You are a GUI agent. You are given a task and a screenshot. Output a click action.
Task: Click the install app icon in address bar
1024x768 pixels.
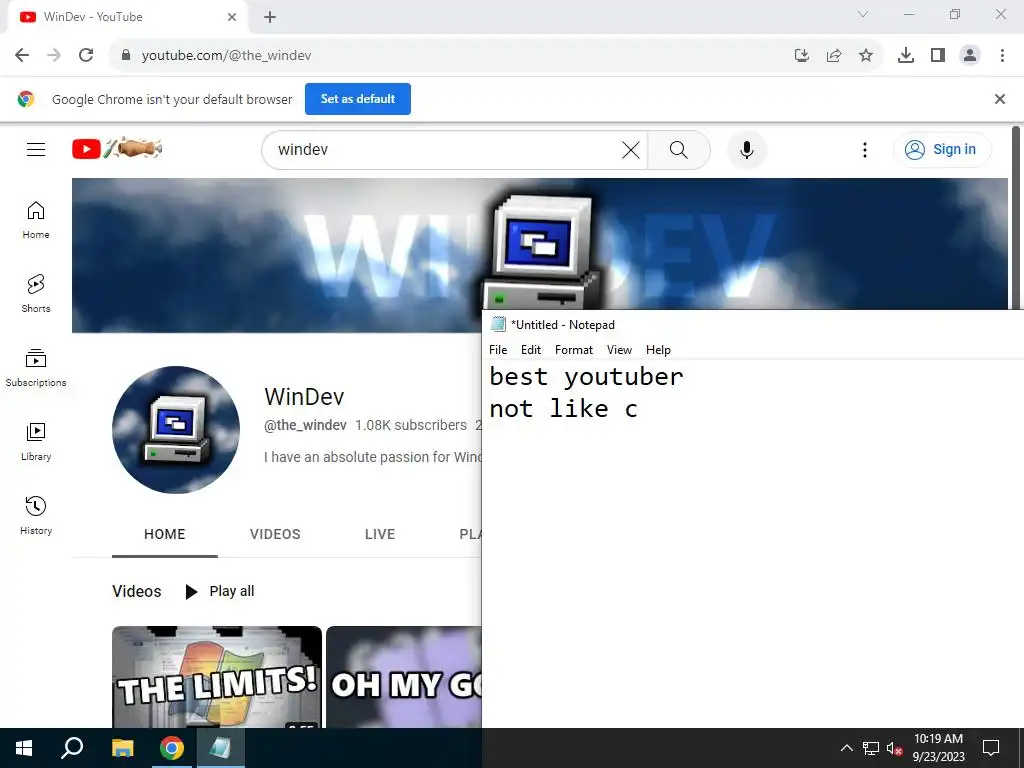point(802,56)
